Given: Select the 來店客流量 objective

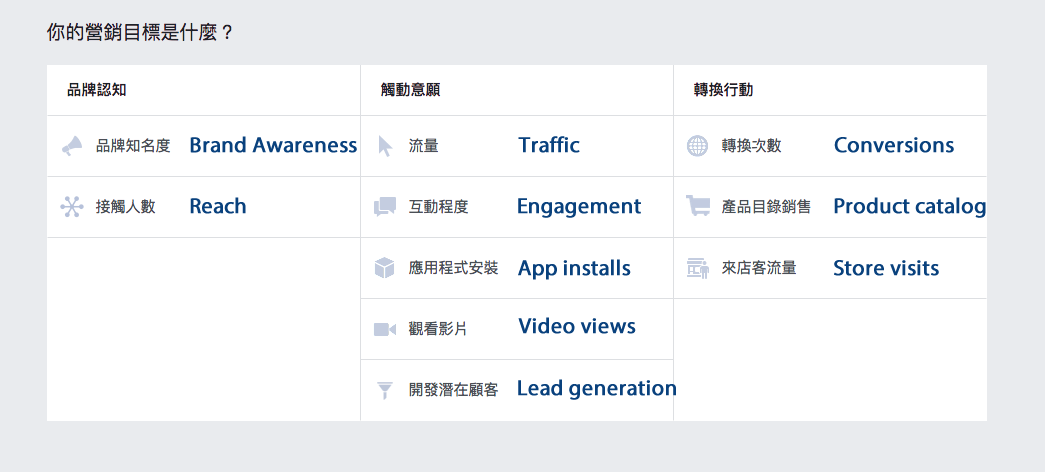Looking at the screenshot, I should (x=759, y=268).
